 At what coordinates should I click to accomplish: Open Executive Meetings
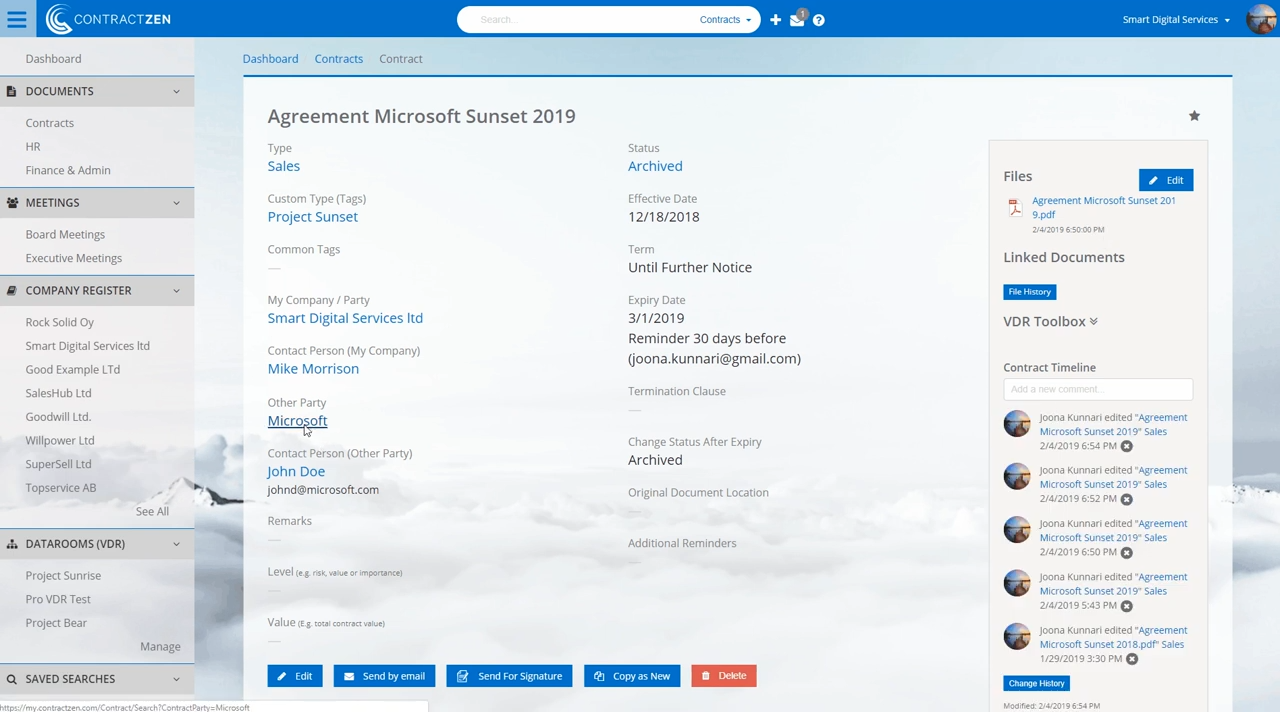pos(74,258)
